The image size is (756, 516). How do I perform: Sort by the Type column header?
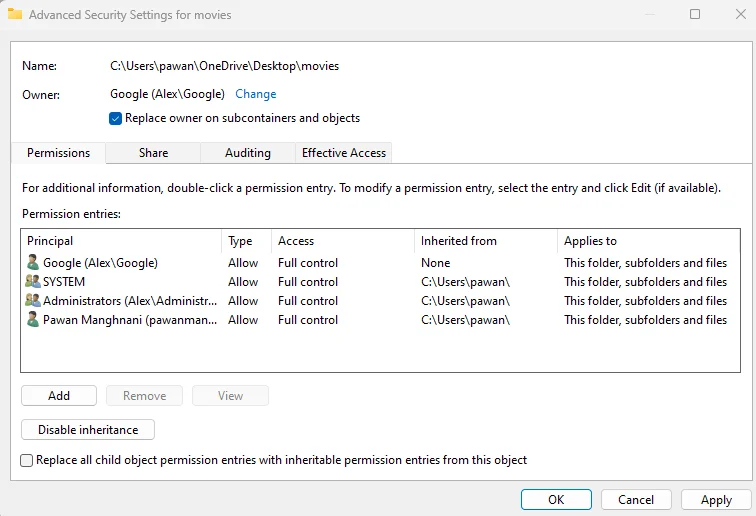[x=246, y=241]
